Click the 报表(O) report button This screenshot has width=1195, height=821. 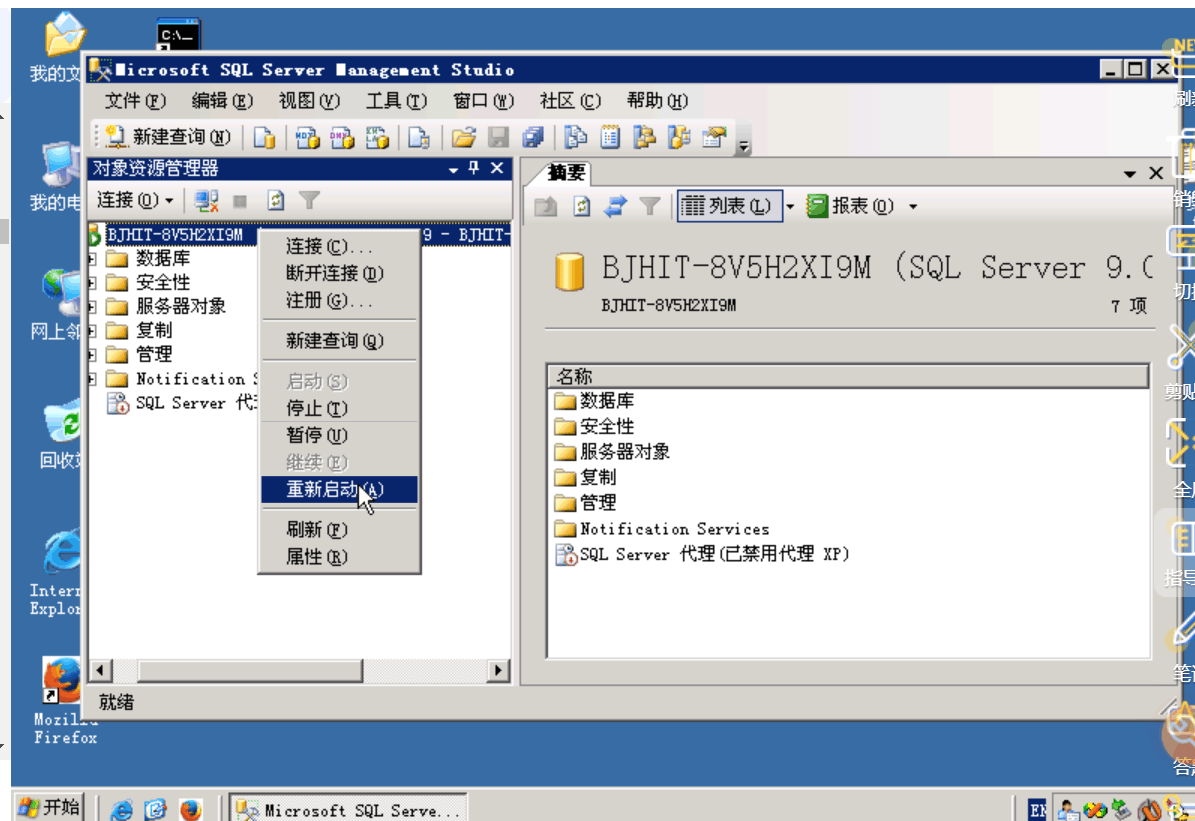(x=851, y=206)
